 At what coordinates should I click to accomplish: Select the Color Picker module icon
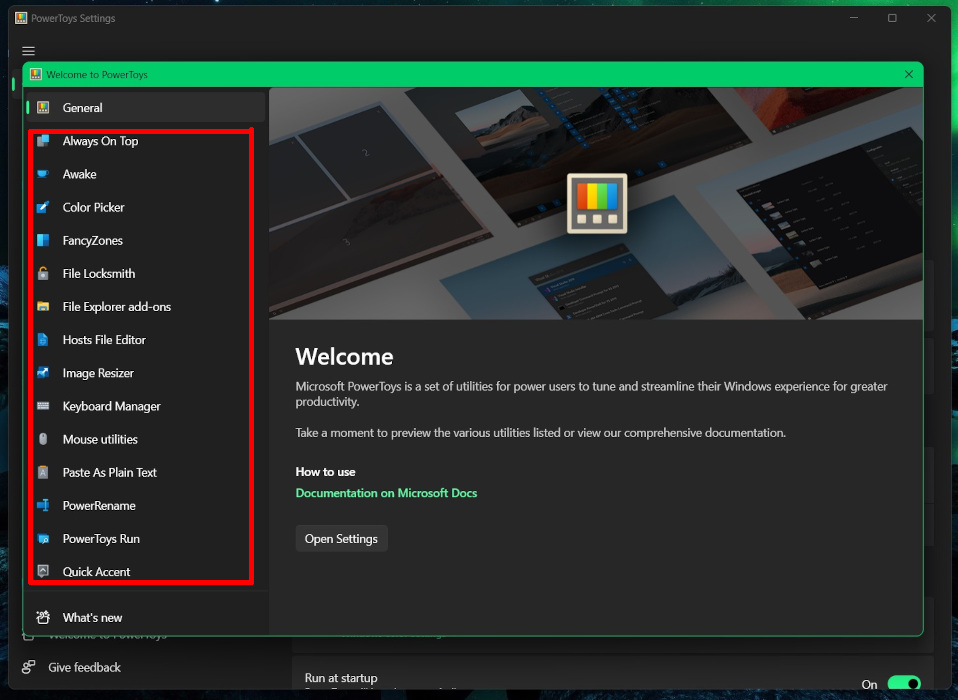(x=44, y=207)
